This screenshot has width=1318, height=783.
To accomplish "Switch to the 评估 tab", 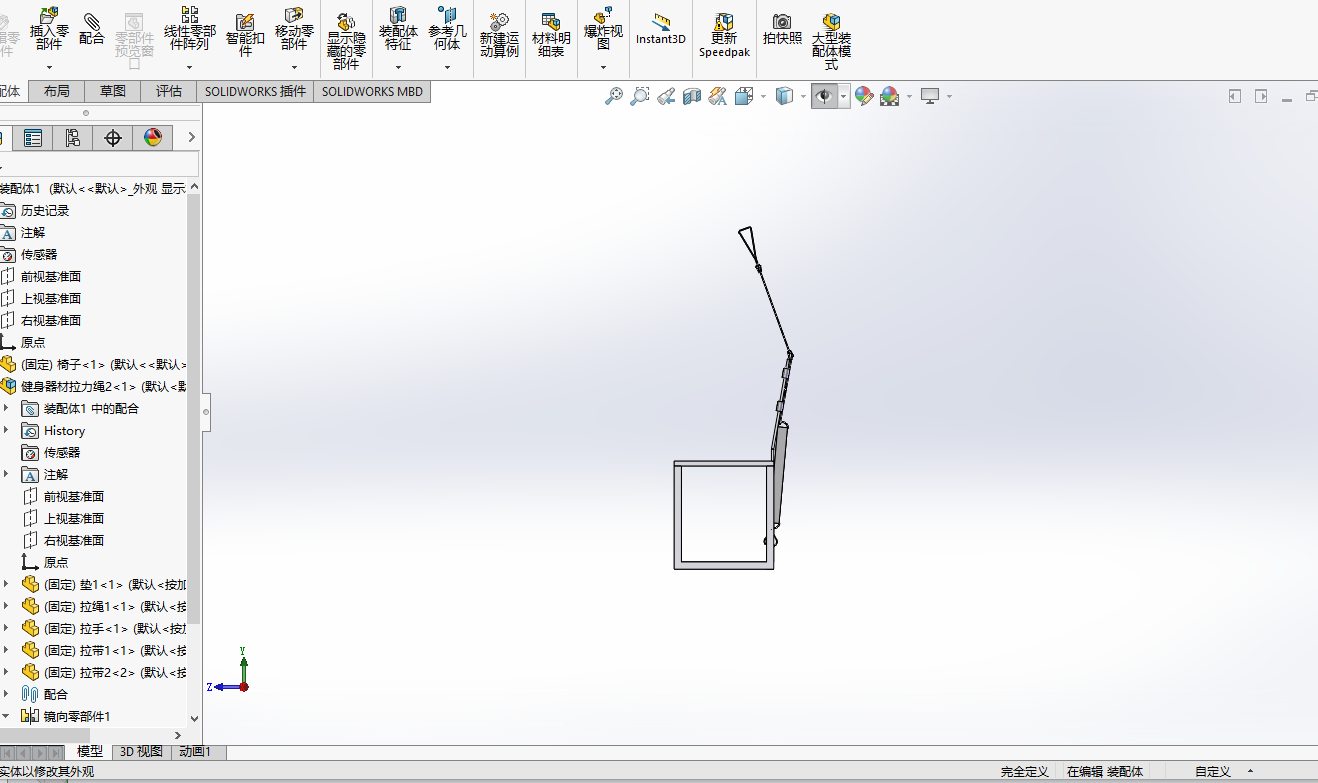I will 169,91.
